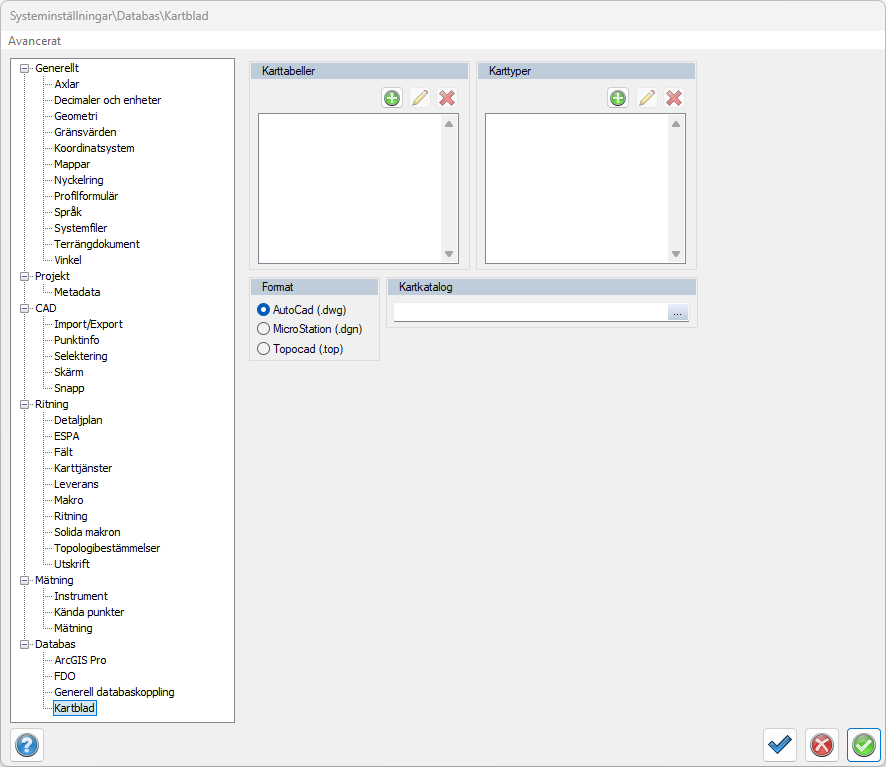Cancel dialog with red X button

[822, 745]
